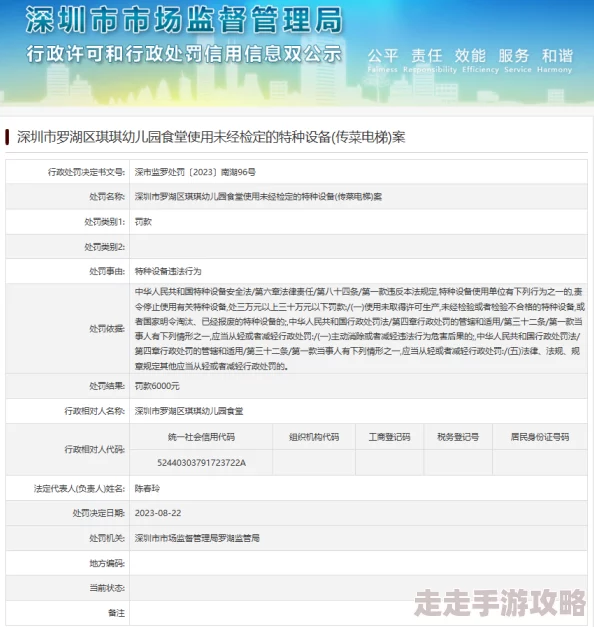
Task: Select the 特种设备违法行为 reason text
Action: click(168, 272)
